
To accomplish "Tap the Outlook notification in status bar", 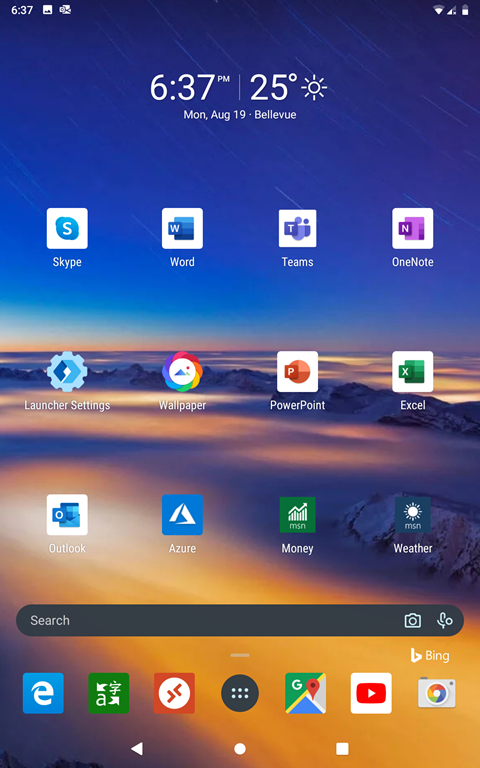I will 65,10.
